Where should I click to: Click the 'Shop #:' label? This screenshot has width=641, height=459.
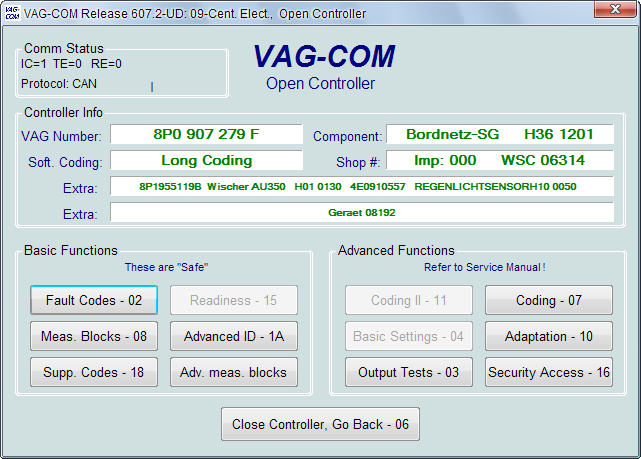[x=358, y=162]
